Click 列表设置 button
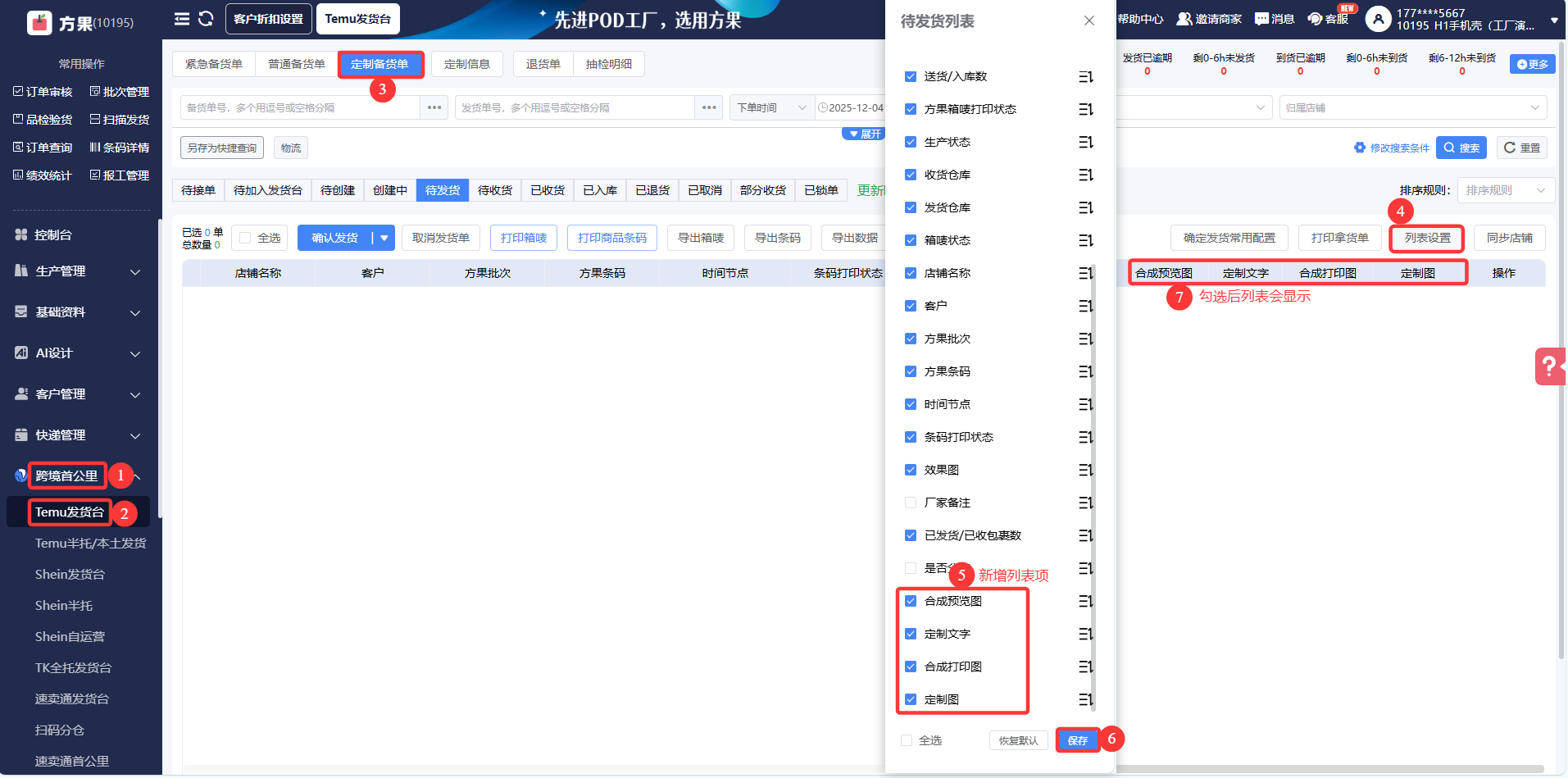1568x778 pixels. tap(1428, 238)
